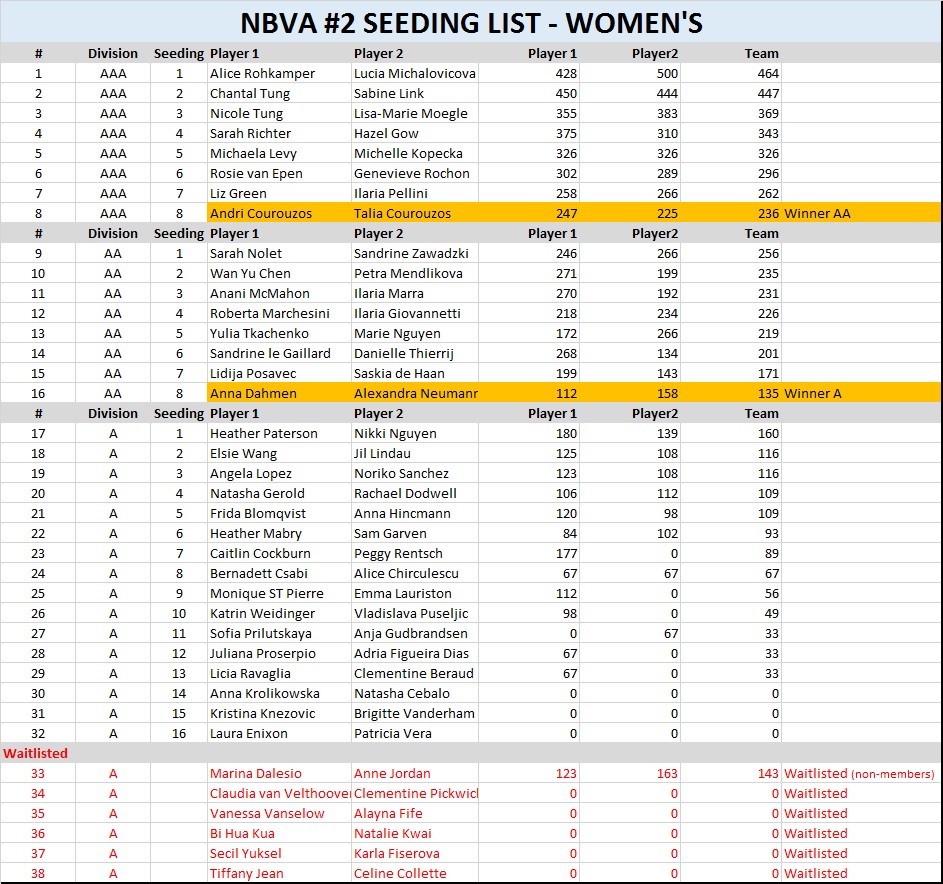Screen dimensions: 943x884
Task: Select 'Petra Mendlikova' cell
Action: click(x=415, y=273)
